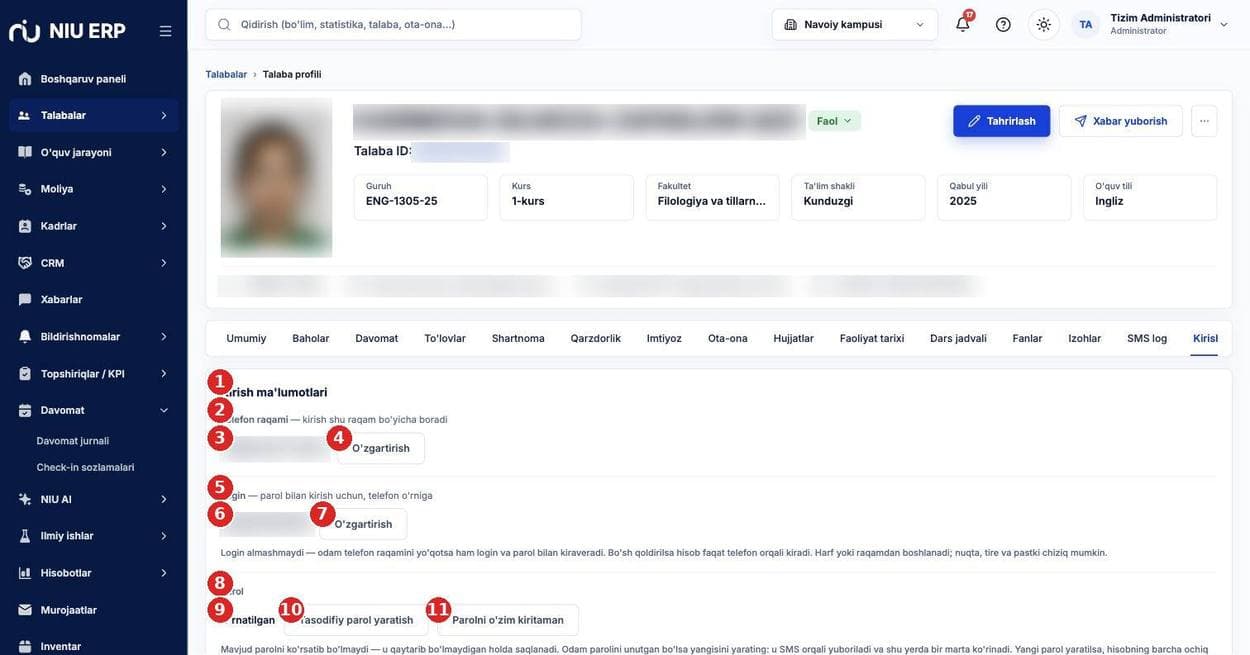Viewport: 1250px width, 655px height.
Task: Click the TA user avatar
Action: [x=1086, y=24]
